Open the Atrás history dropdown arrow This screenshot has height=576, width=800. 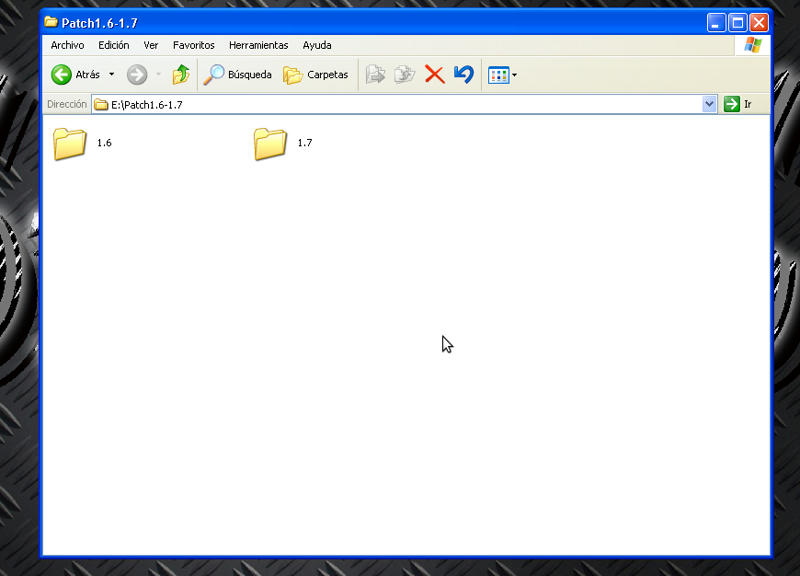[111, 74]
